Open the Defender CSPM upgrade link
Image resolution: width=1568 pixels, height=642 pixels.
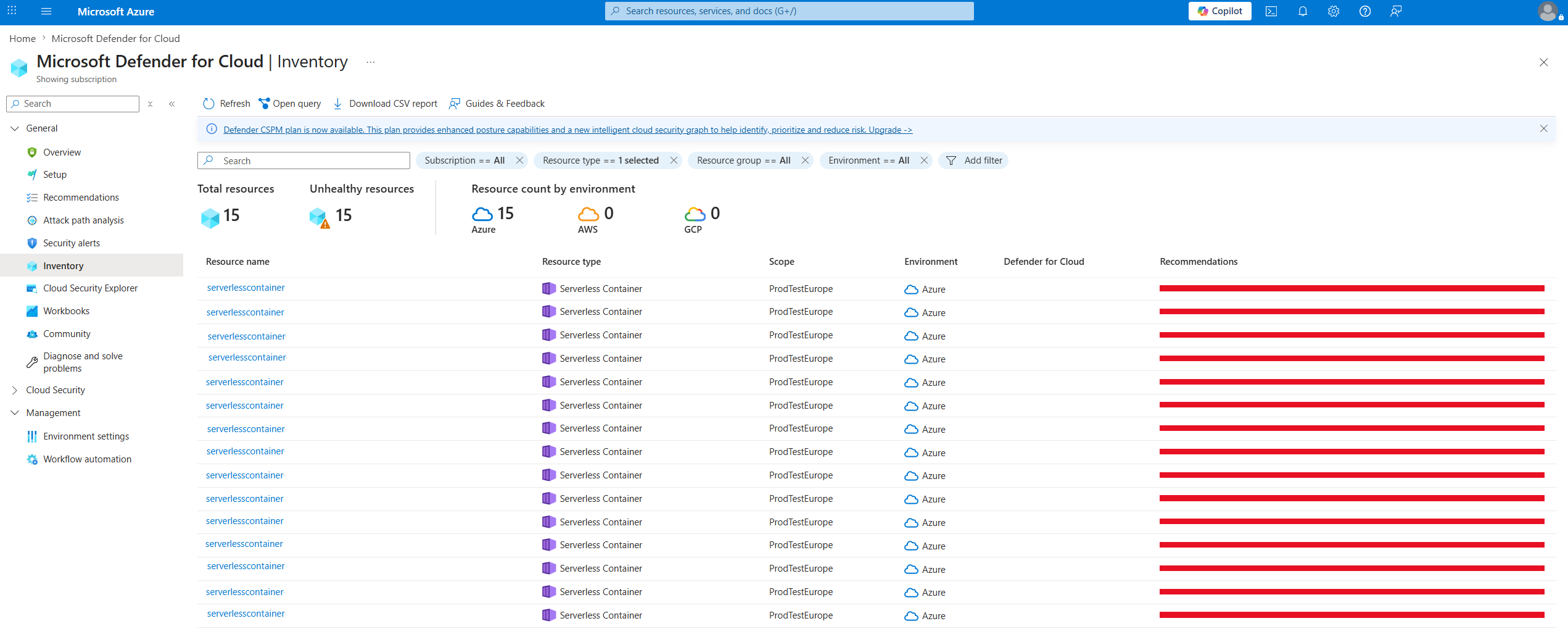(567, 130)
